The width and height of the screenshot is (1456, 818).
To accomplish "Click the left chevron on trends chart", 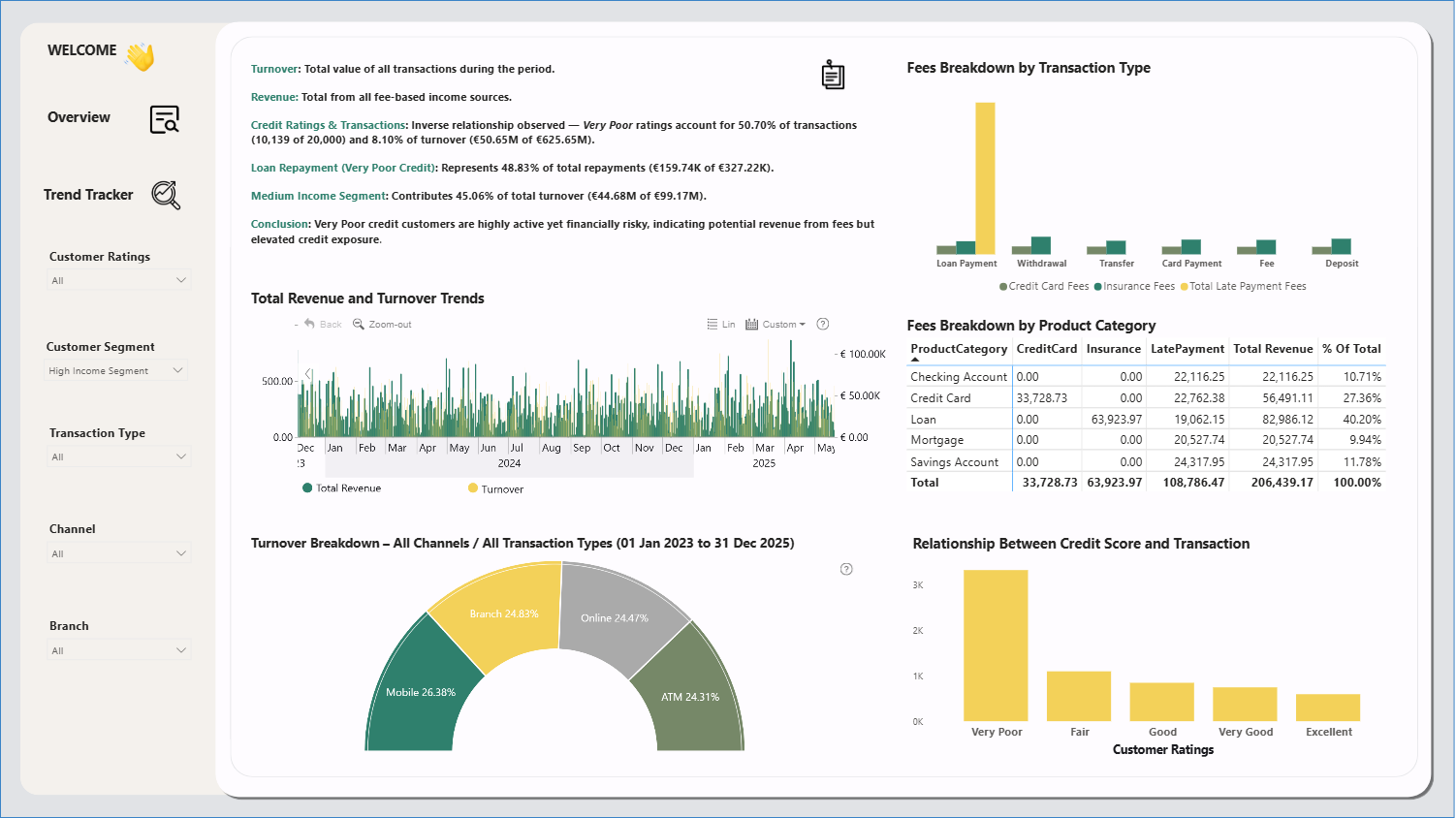I will pyautogui.click(x=308, y=373).
